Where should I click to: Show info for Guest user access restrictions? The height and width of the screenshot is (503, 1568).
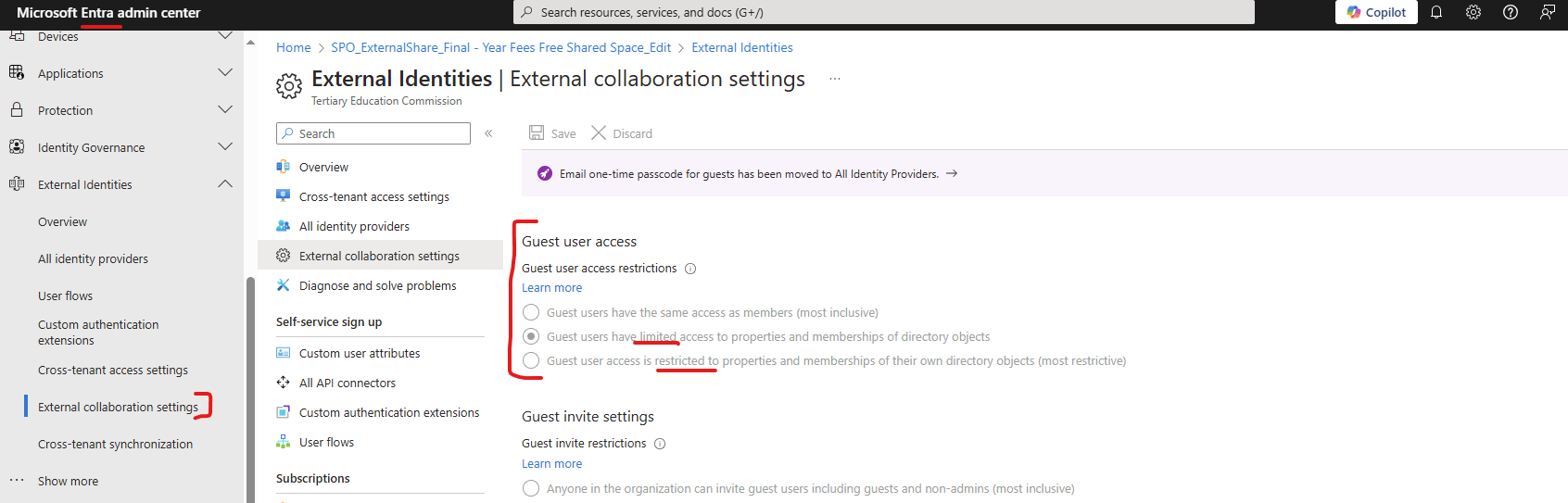tap(690, 269)
